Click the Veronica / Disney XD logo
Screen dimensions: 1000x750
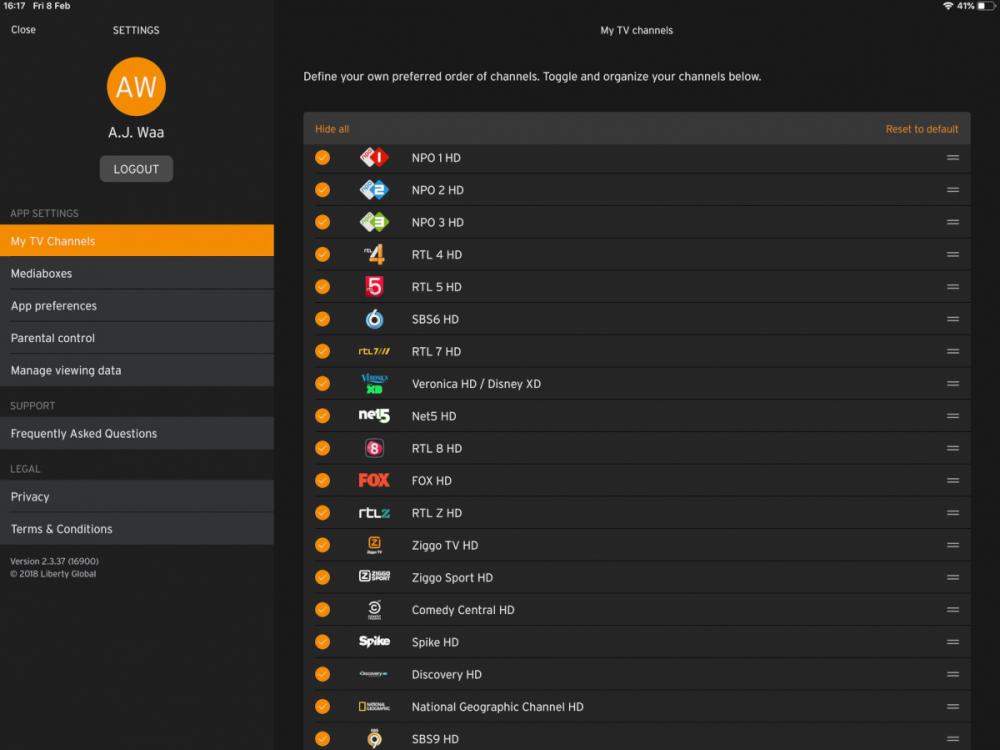pyautogui.click(x=374, y=383)
